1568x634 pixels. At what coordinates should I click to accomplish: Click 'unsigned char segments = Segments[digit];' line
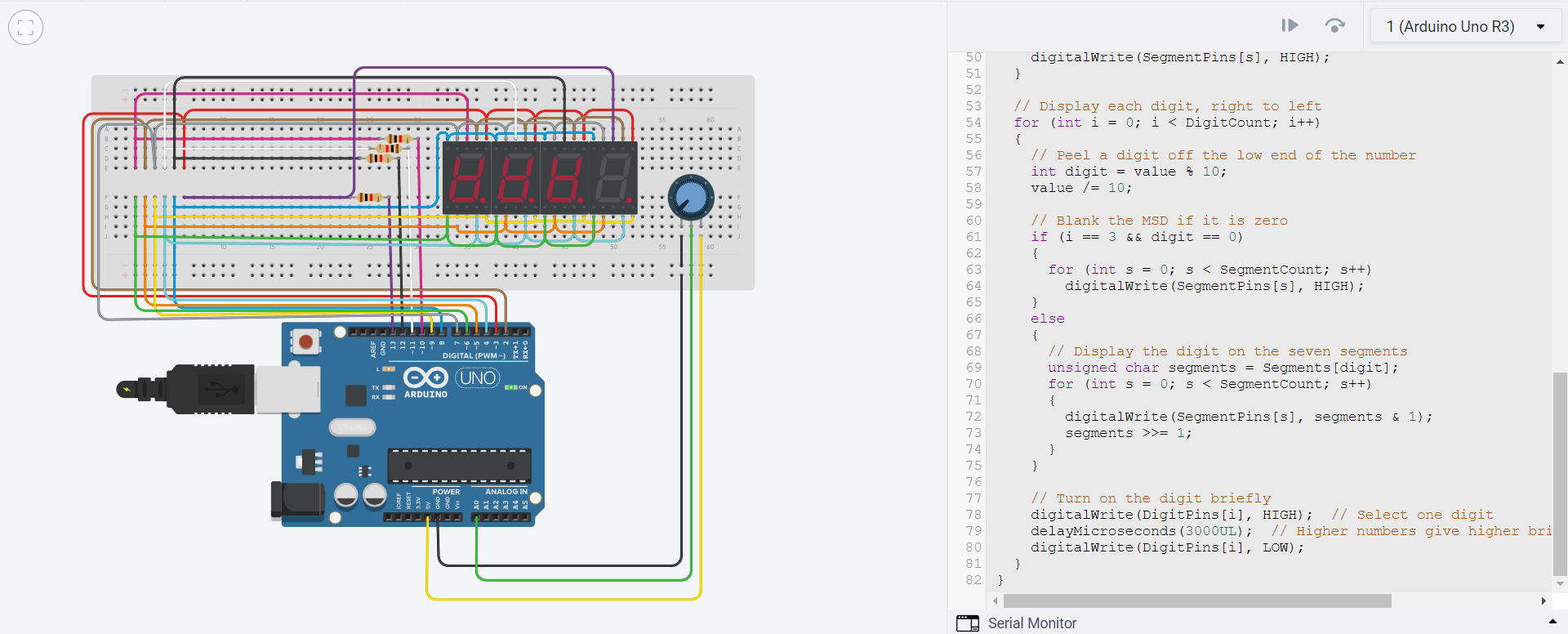1223,368
